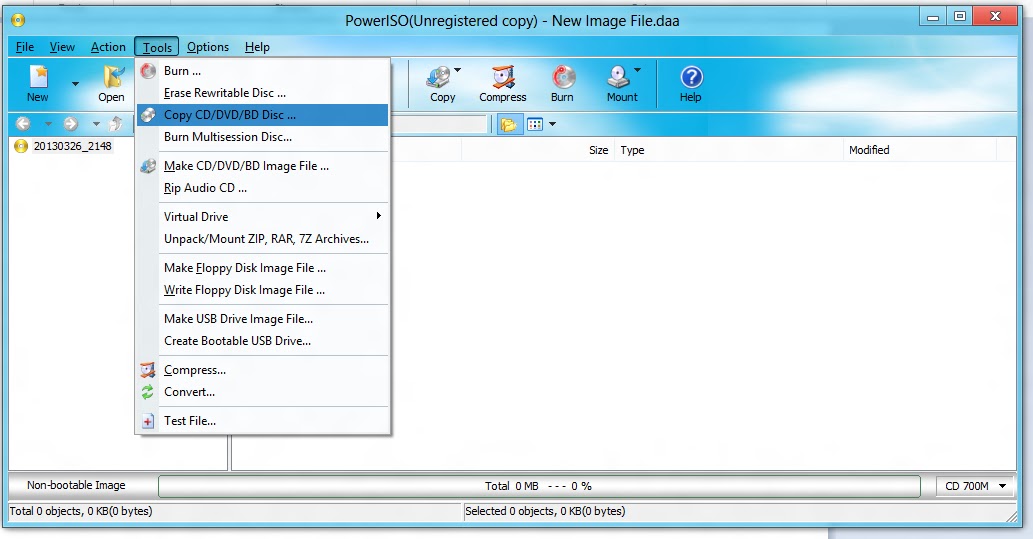Choose Make USB Drive Image File...
The image size is (1033, 539).
tap(263, 319)
